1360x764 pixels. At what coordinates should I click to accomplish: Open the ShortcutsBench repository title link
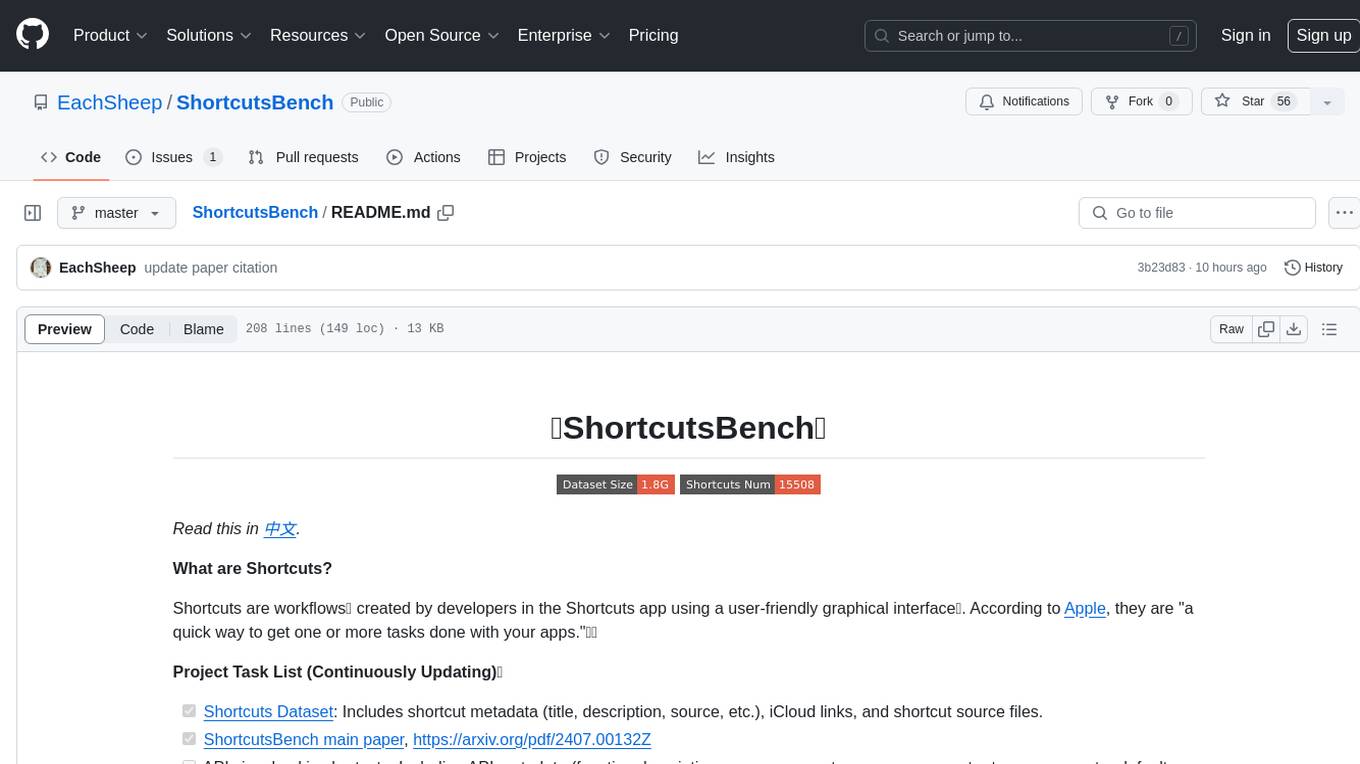(255, 102)
